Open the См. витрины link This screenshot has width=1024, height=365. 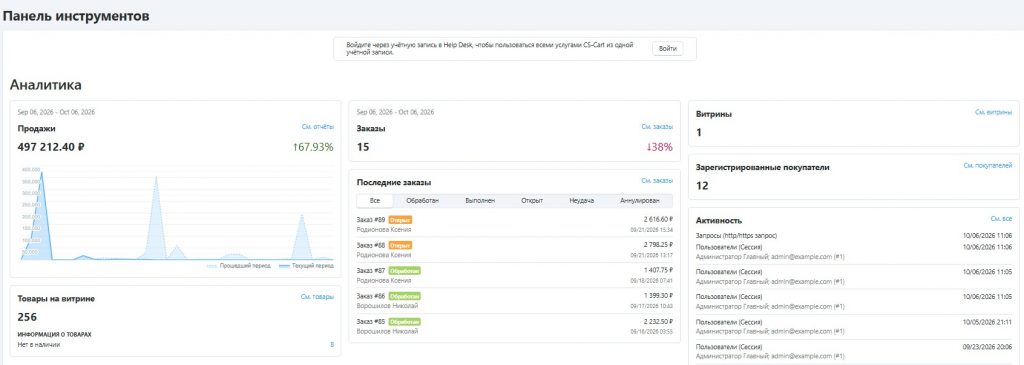point(994,112)
